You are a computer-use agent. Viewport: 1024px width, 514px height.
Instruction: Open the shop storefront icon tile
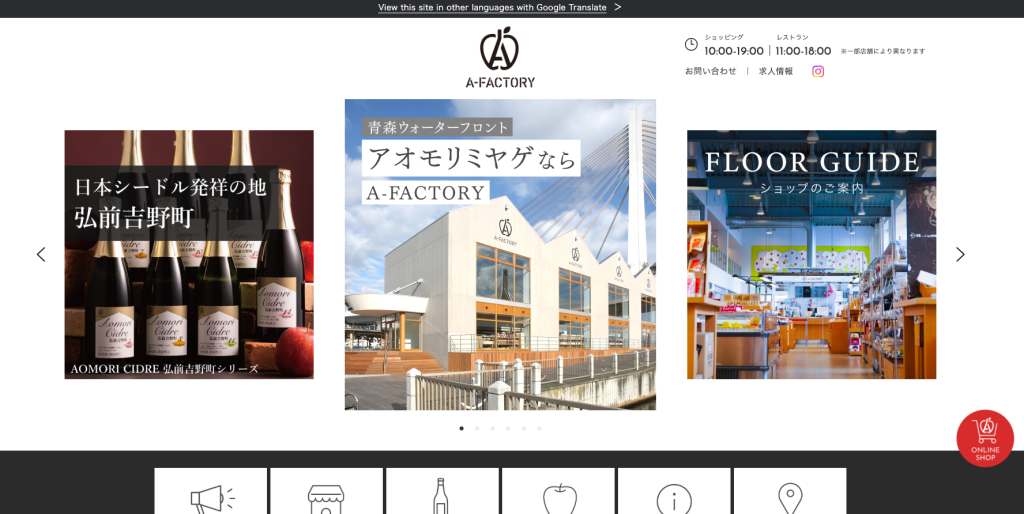click(327, 491)
